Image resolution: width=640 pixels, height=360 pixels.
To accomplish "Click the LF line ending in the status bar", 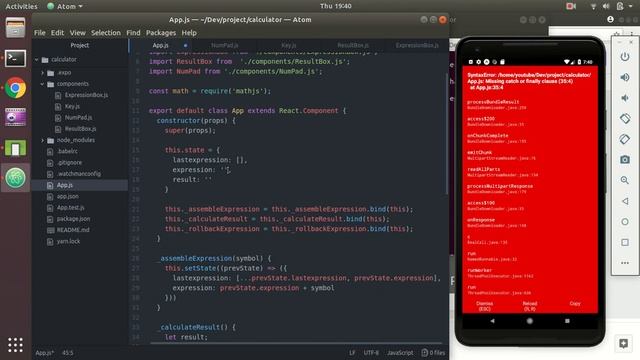I will [352, 353].
